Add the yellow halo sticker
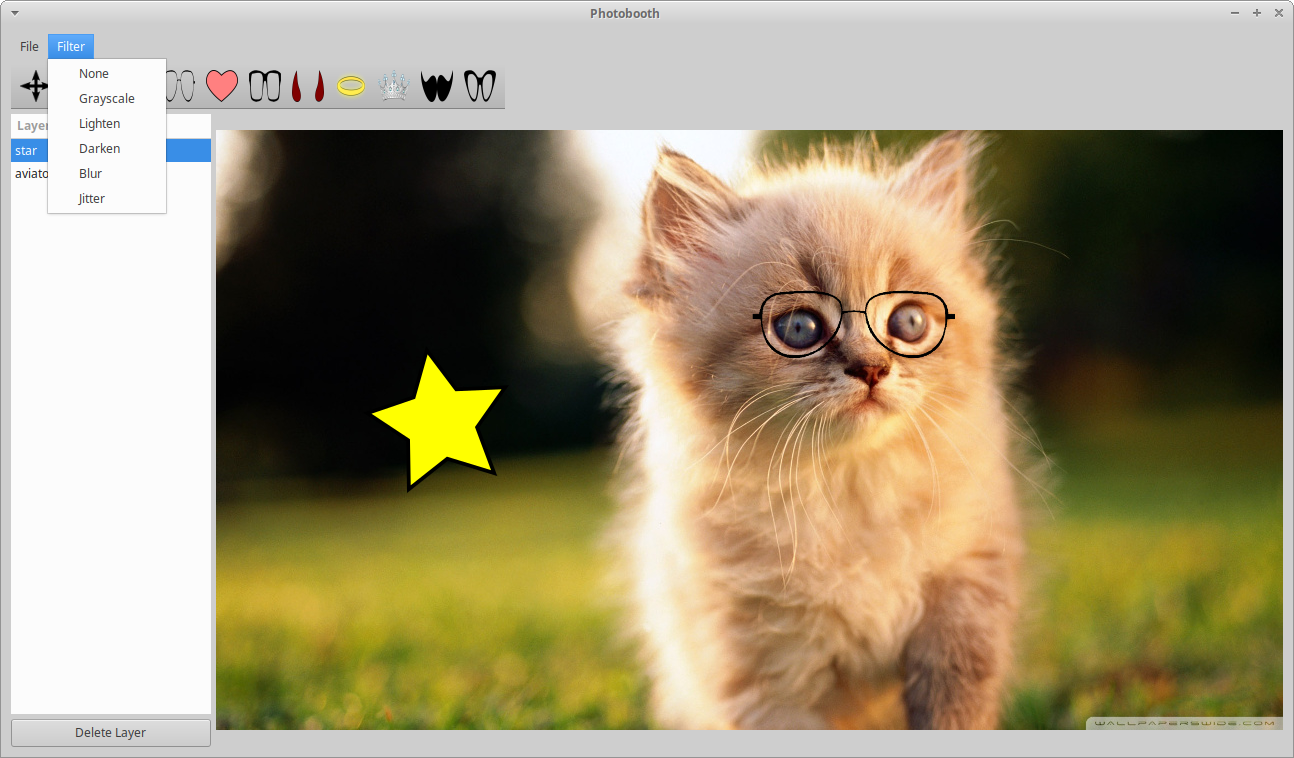Screen dimensions: 1294x758 [351, 86]
